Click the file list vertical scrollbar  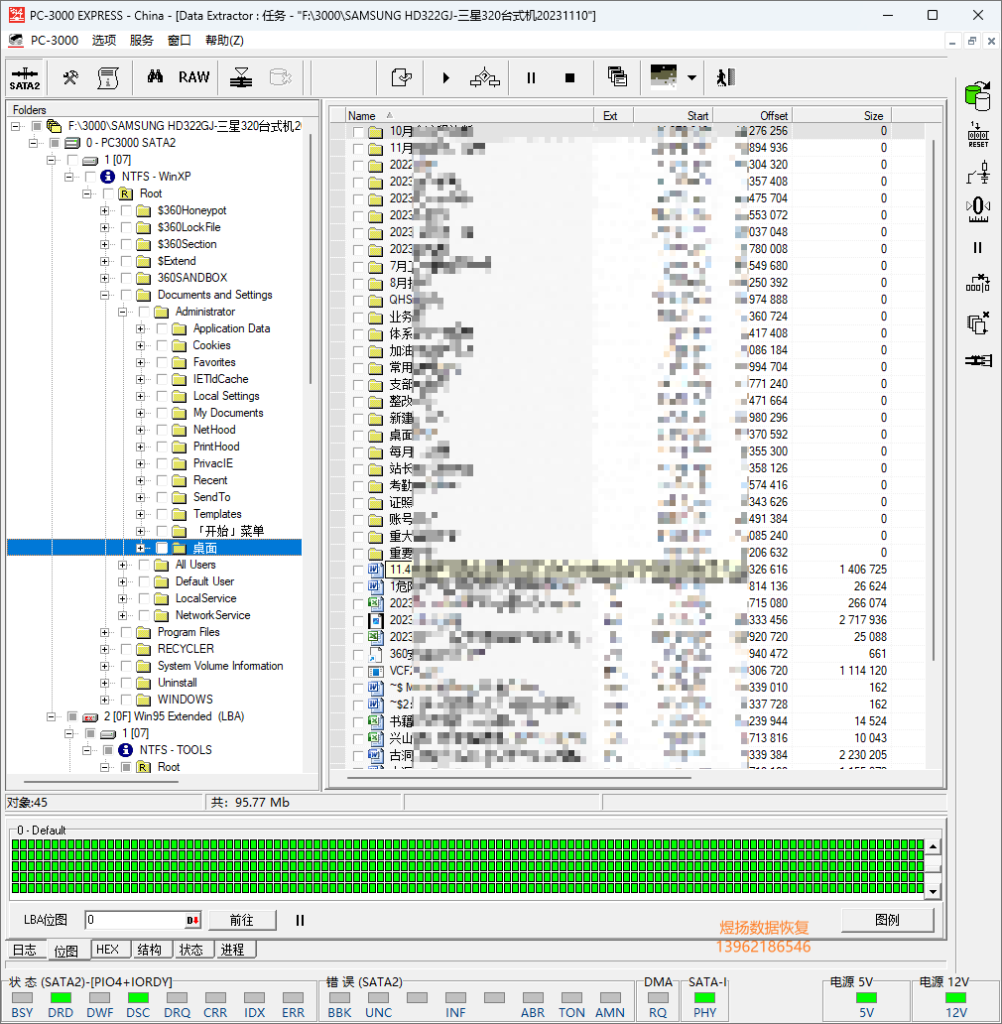coord(933,398)
